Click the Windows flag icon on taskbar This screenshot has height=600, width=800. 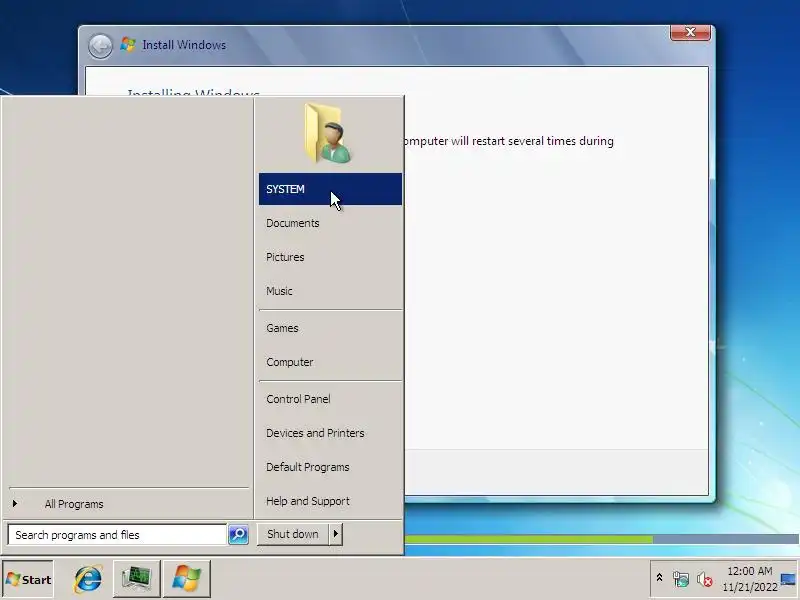(187, 579)
